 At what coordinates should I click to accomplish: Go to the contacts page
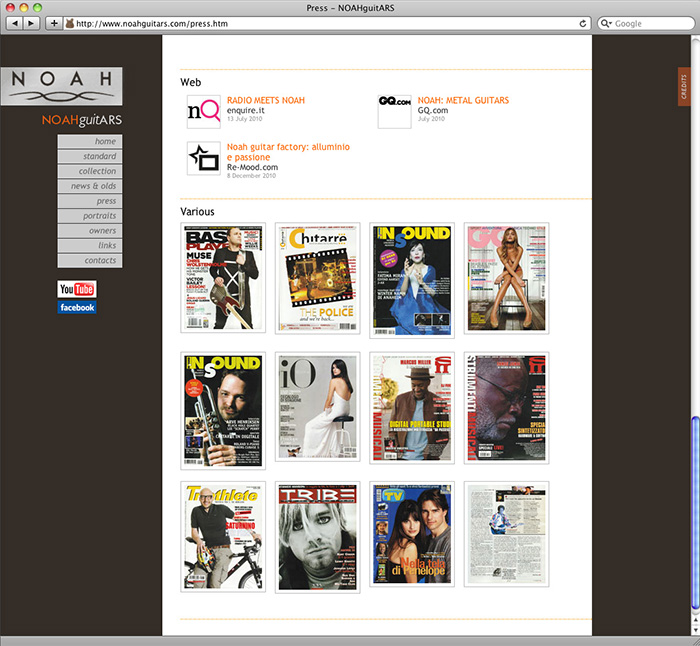point(90,260)
